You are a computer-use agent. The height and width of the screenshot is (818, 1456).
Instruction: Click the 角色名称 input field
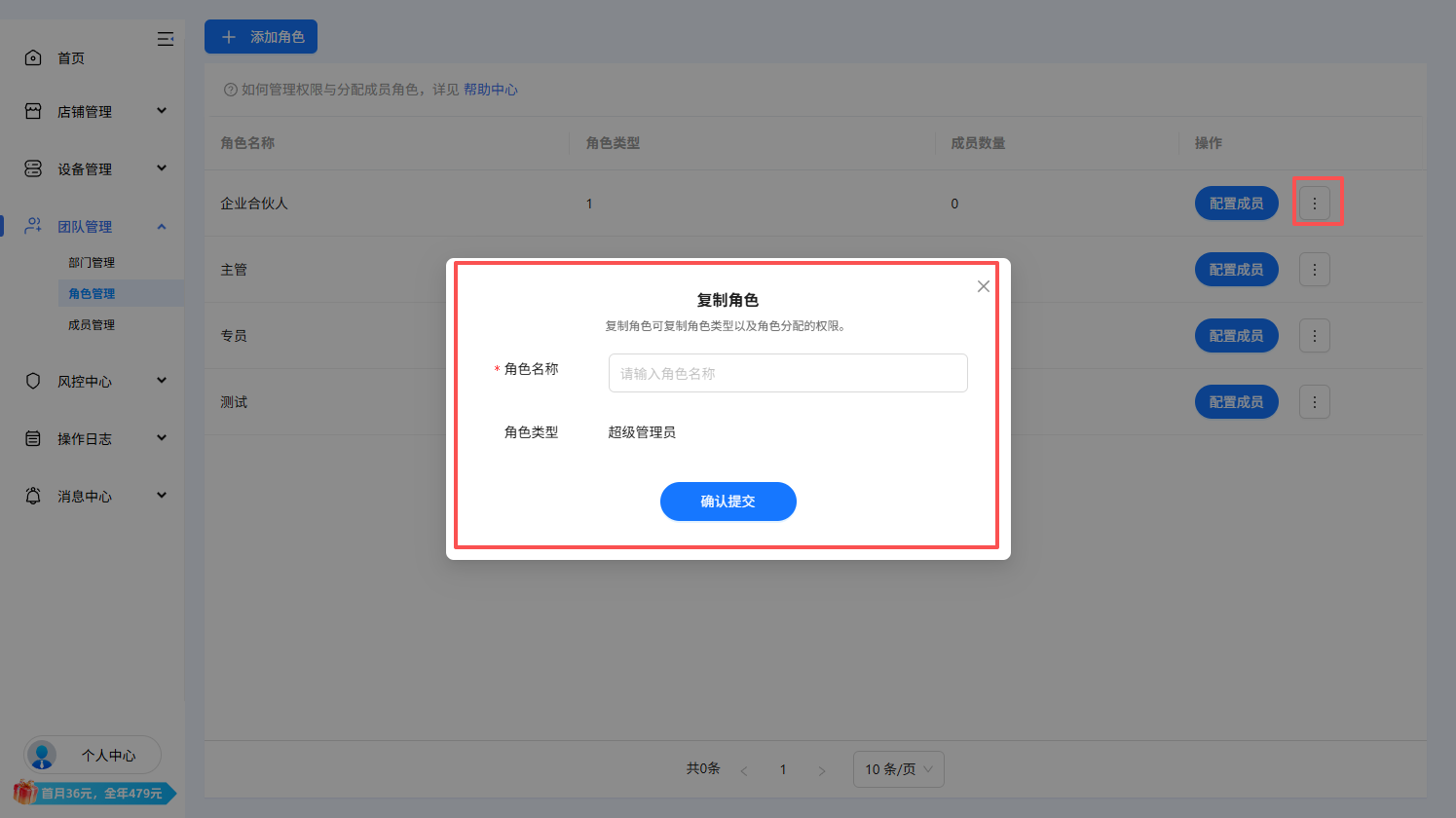tap(787, 373)
